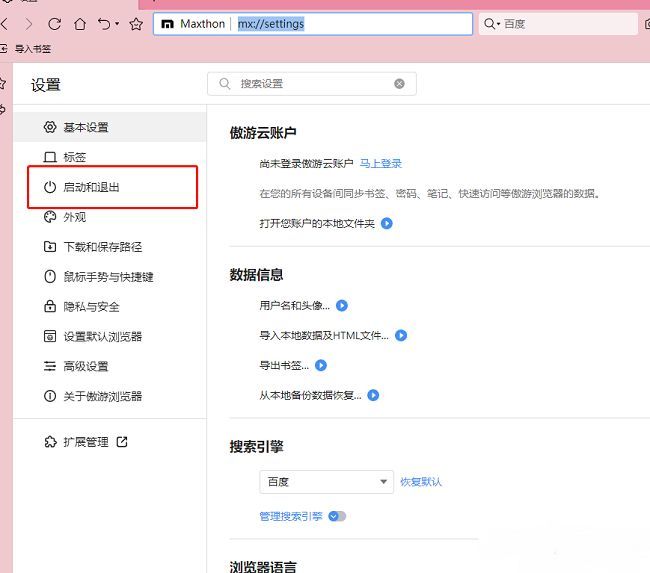
Task: Click arrow beside 打开您账户的本地文件夹
Action: point(387,224)
